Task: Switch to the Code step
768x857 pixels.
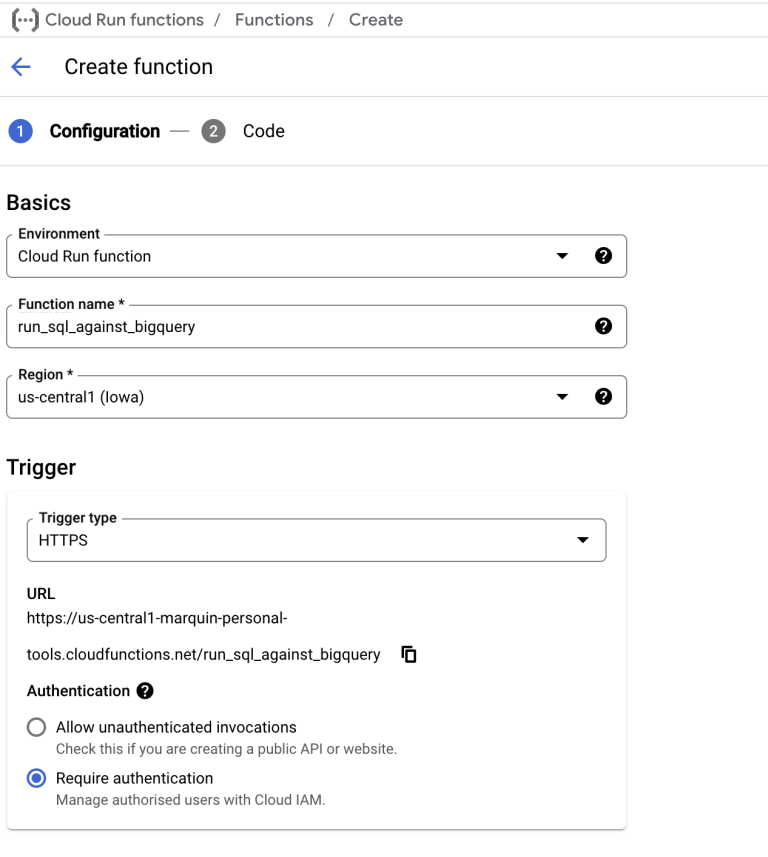Action: (x=264, y=131)
